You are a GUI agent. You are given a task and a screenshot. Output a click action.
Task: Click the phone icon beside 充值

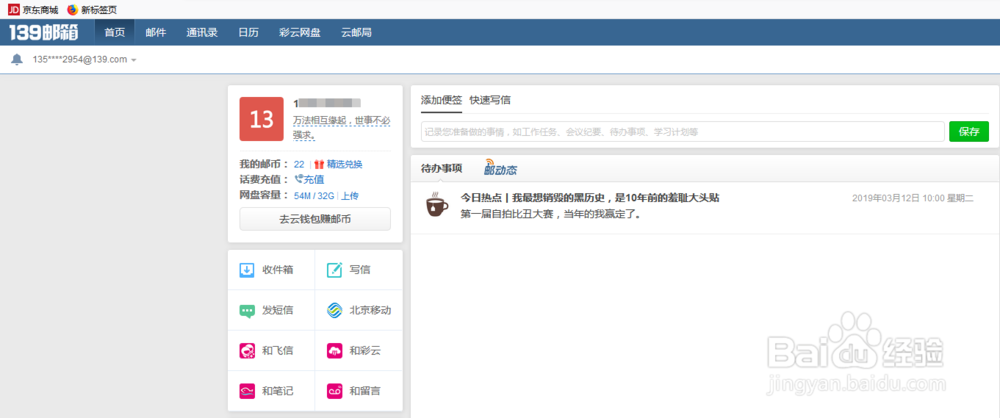[x=298, y=179]
